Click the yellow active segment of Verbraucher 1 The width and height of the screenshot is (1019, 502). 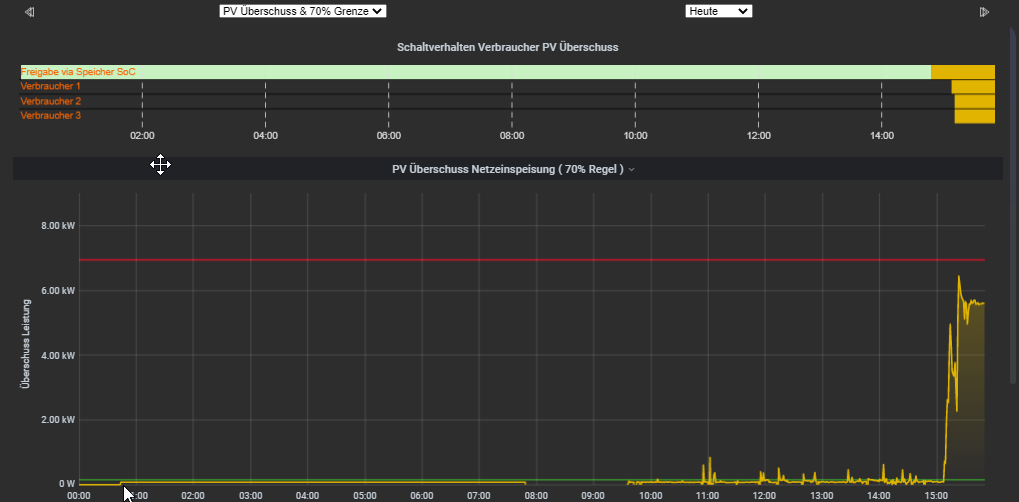(x=974, y=86)
